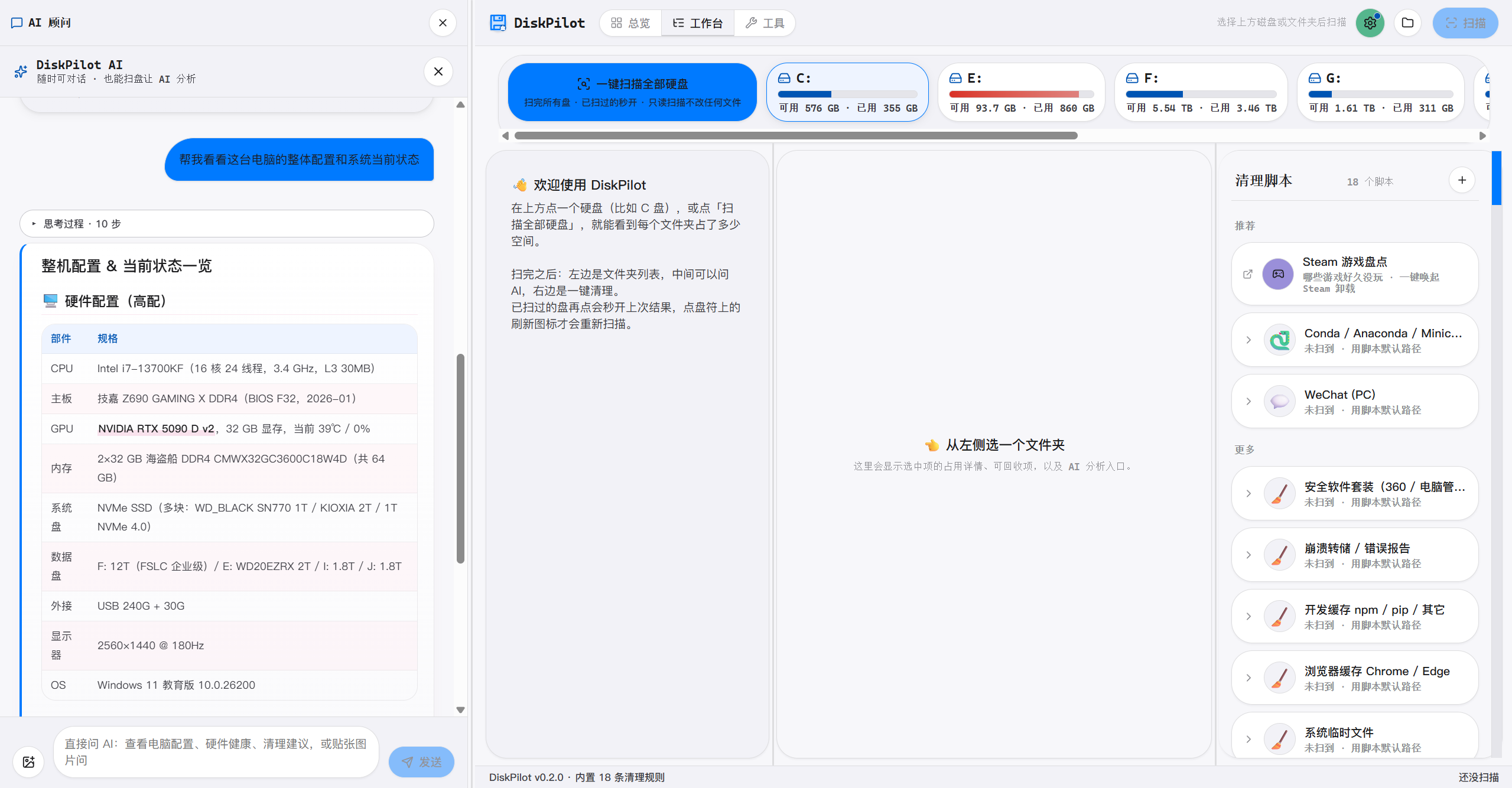Click broom icon for 开发缓存 npm script

(x=1279, y=617)
